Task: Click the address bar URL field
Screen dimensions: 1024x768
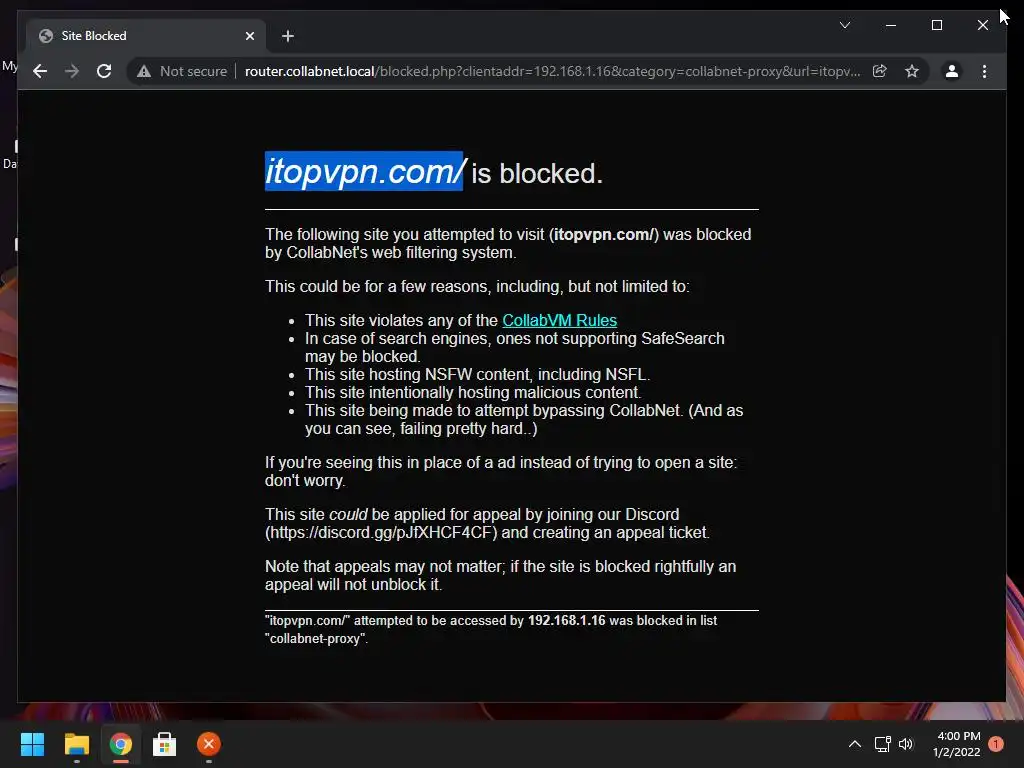Action: 552,71
